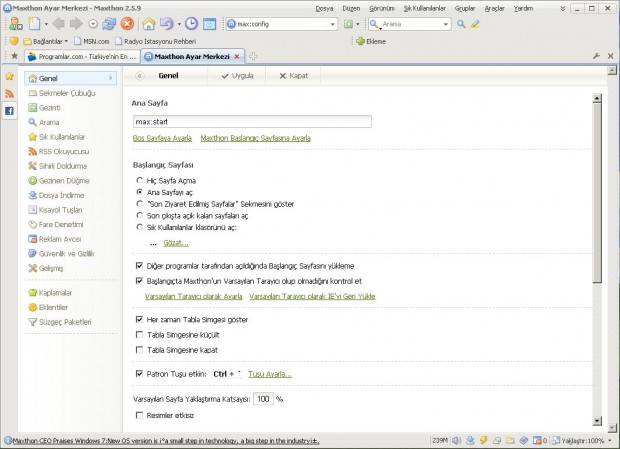Click the orange Stop loading icon

127,24
